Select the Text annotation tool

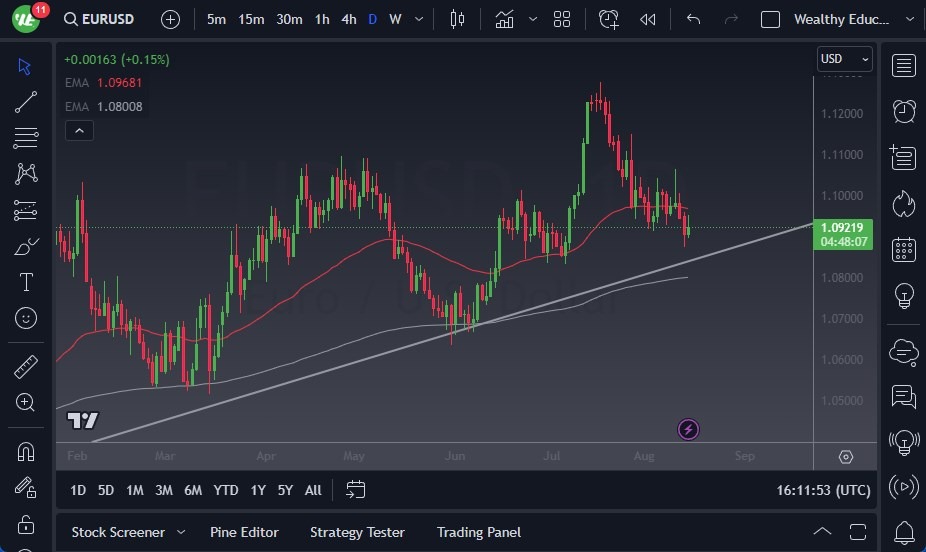pos(26,282)
